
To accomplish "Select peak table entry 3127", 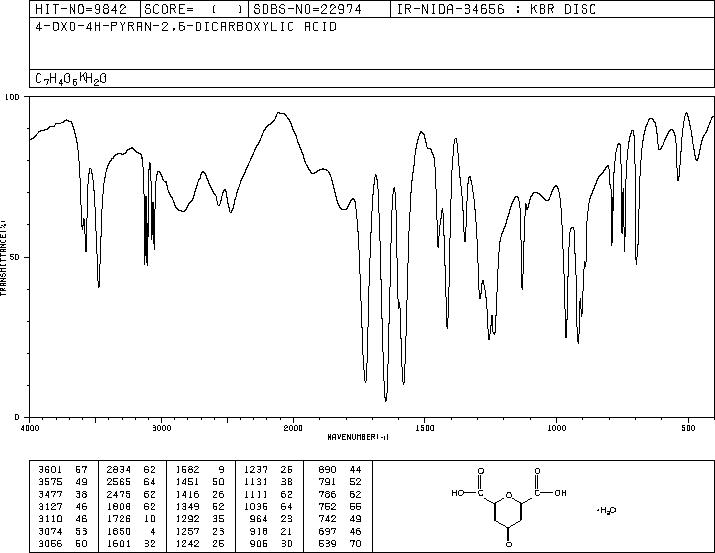I will point(63,506).
